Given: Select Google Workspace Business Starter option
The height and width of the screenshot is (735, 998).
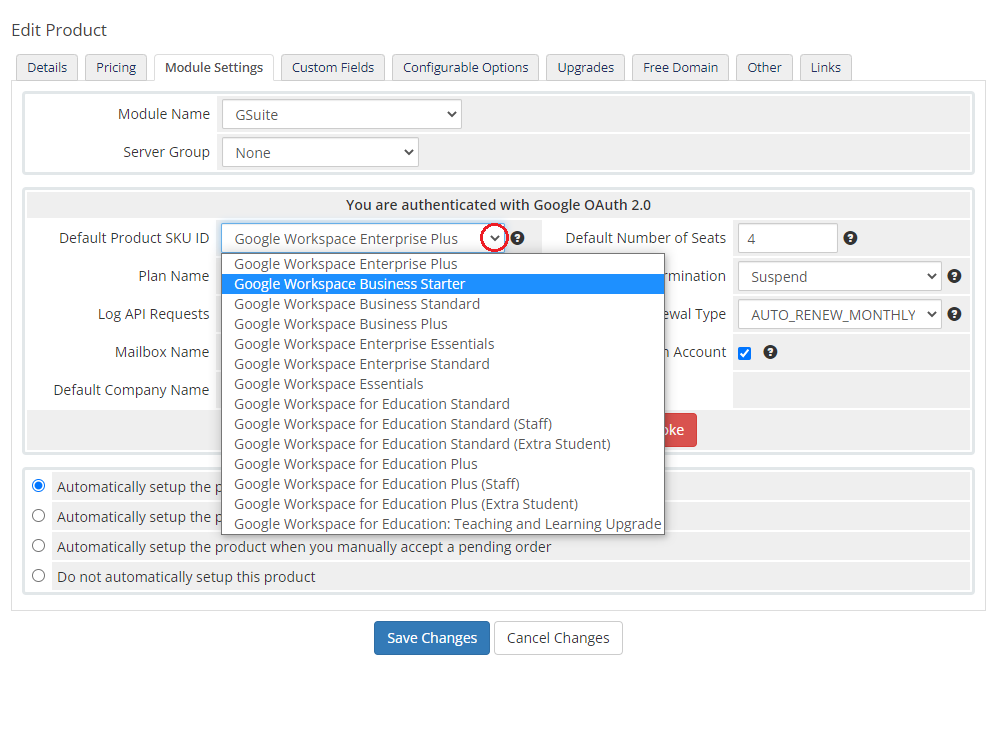Looking at the screenshot, I should 442,284.
